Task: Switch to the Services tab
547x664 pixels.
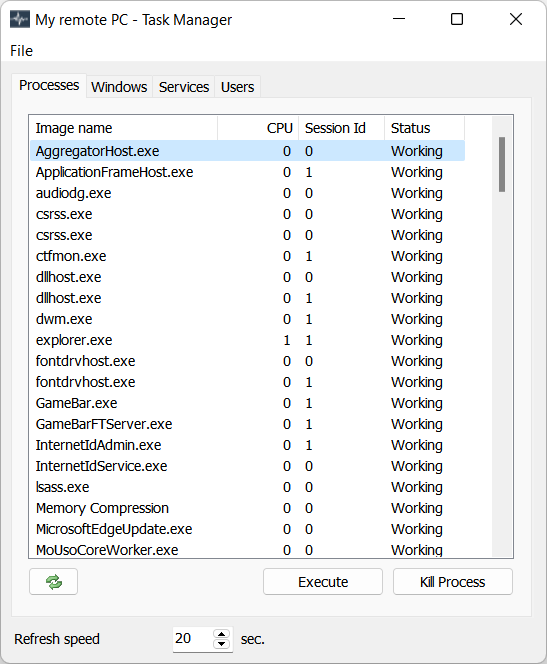Action: tap(184, 87)
